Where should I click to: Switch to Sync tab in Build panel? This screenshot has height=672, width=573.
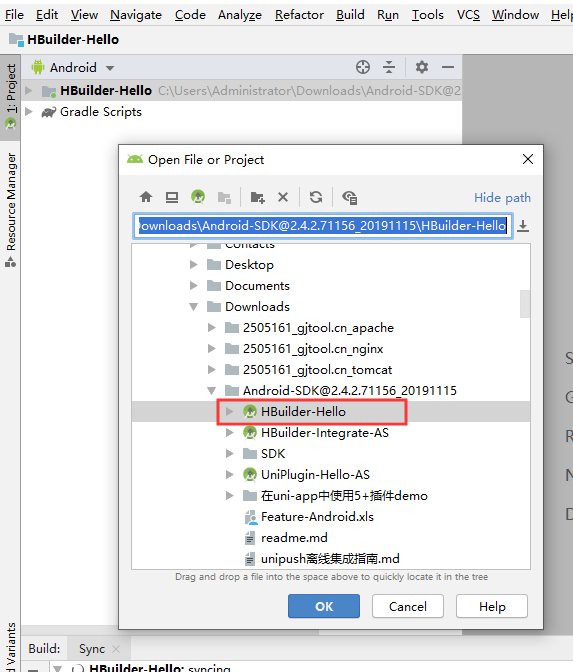(92, 649)
